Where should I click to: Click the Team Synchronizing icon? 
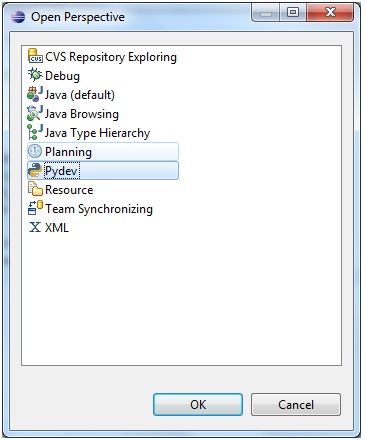(x=35, y=208)
